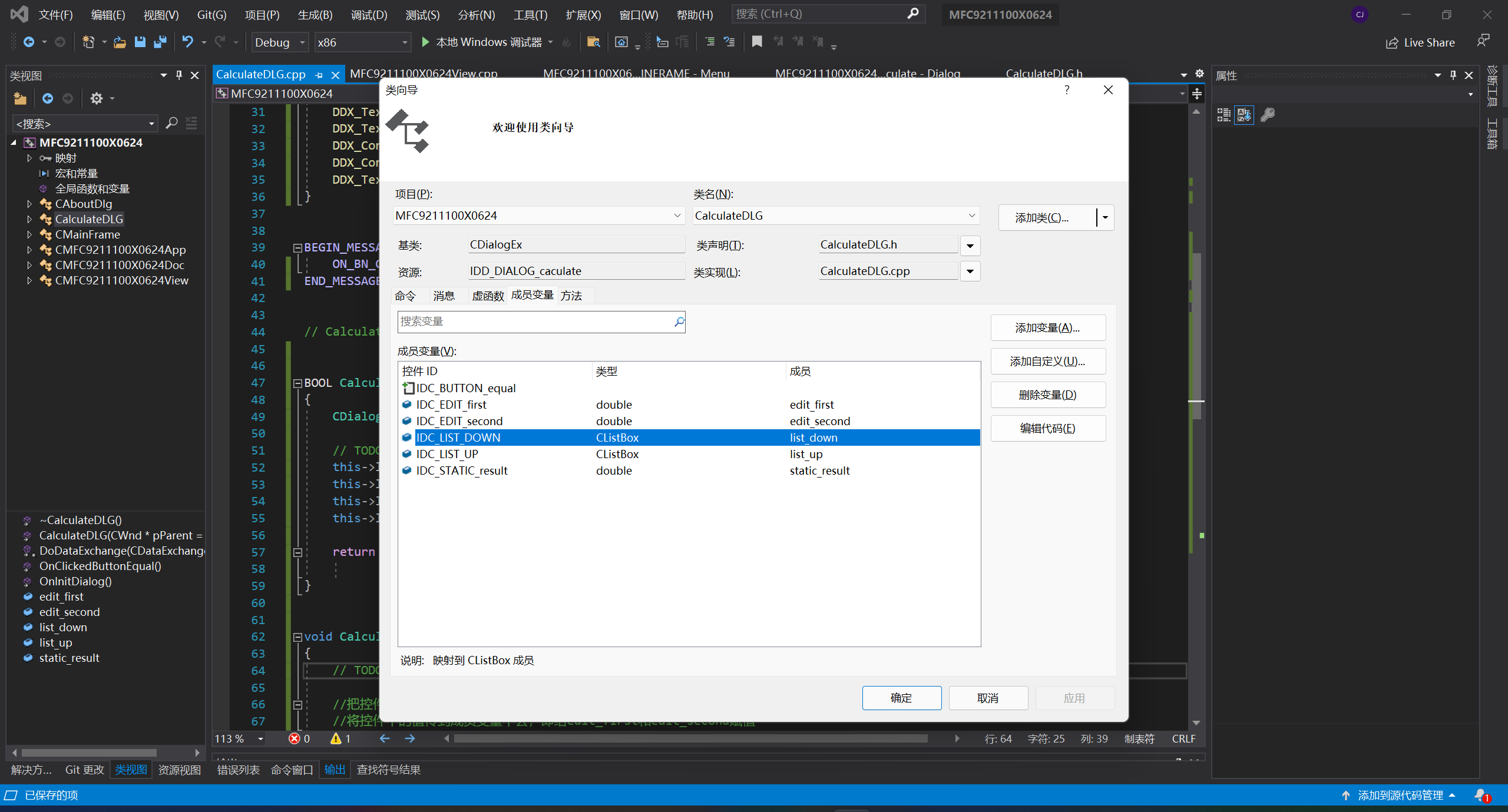Open the 生成(B) menu
This screenshot has height=812, width=1508.
click(315, 15)
